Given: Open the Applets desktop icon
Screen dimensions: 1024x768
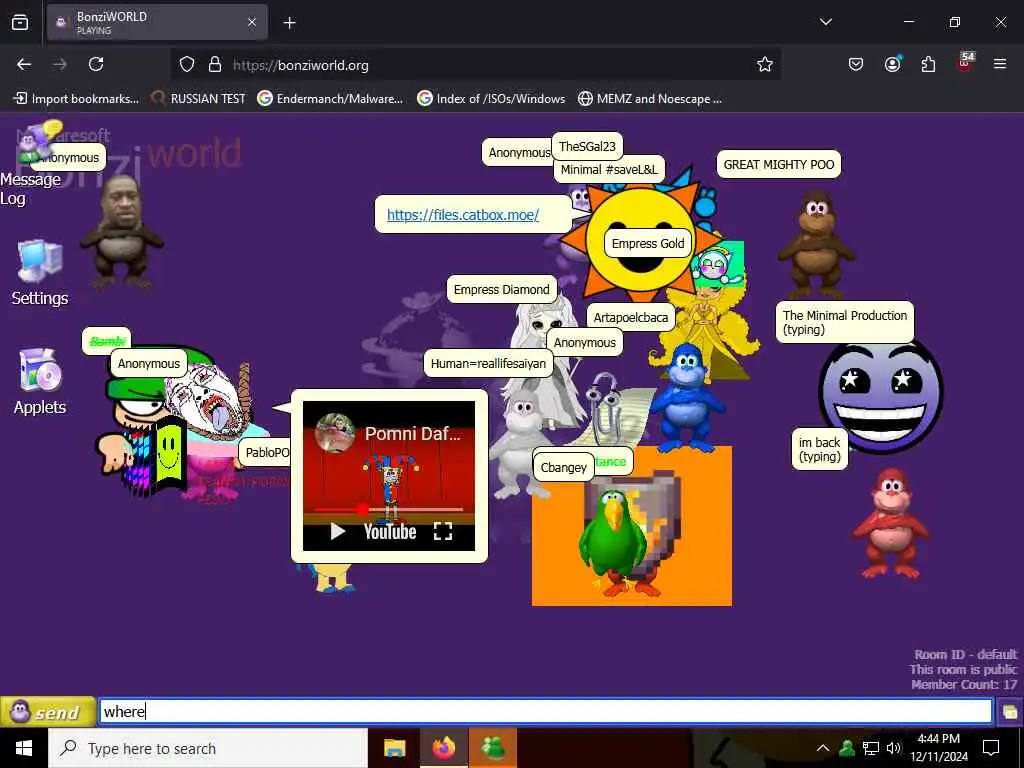Looking at the screenshot, I should tap(40, 382).
